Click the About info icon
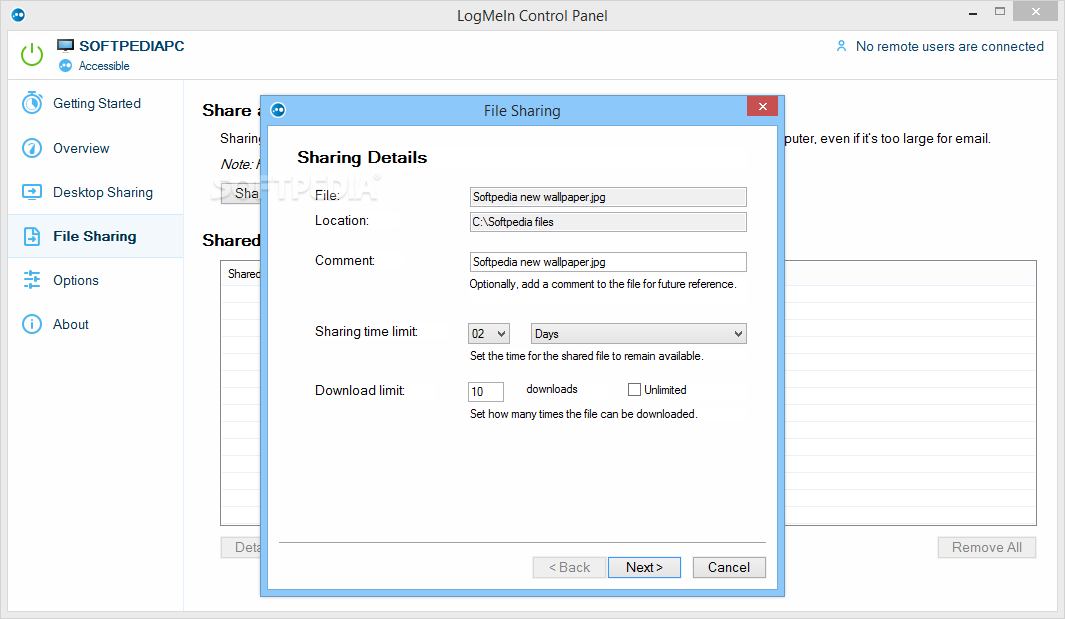The width and height of the screenshot is (1065, 619). 32,324
